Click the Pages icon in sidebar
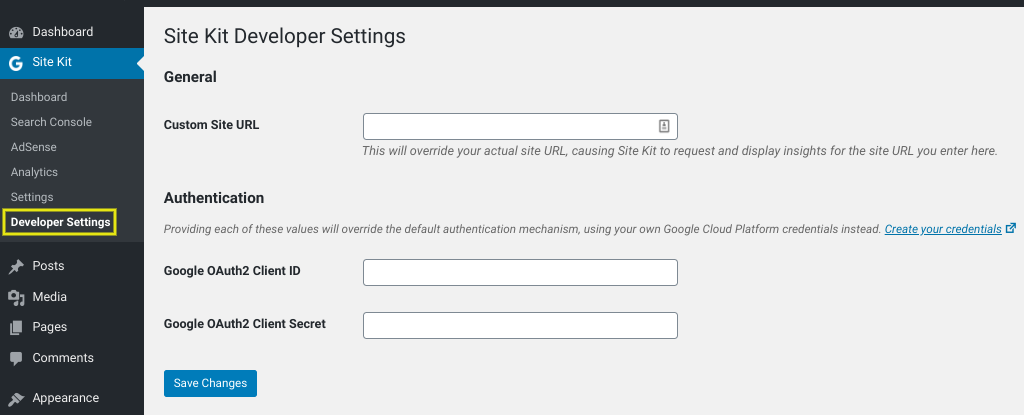 tap(16, 327)
